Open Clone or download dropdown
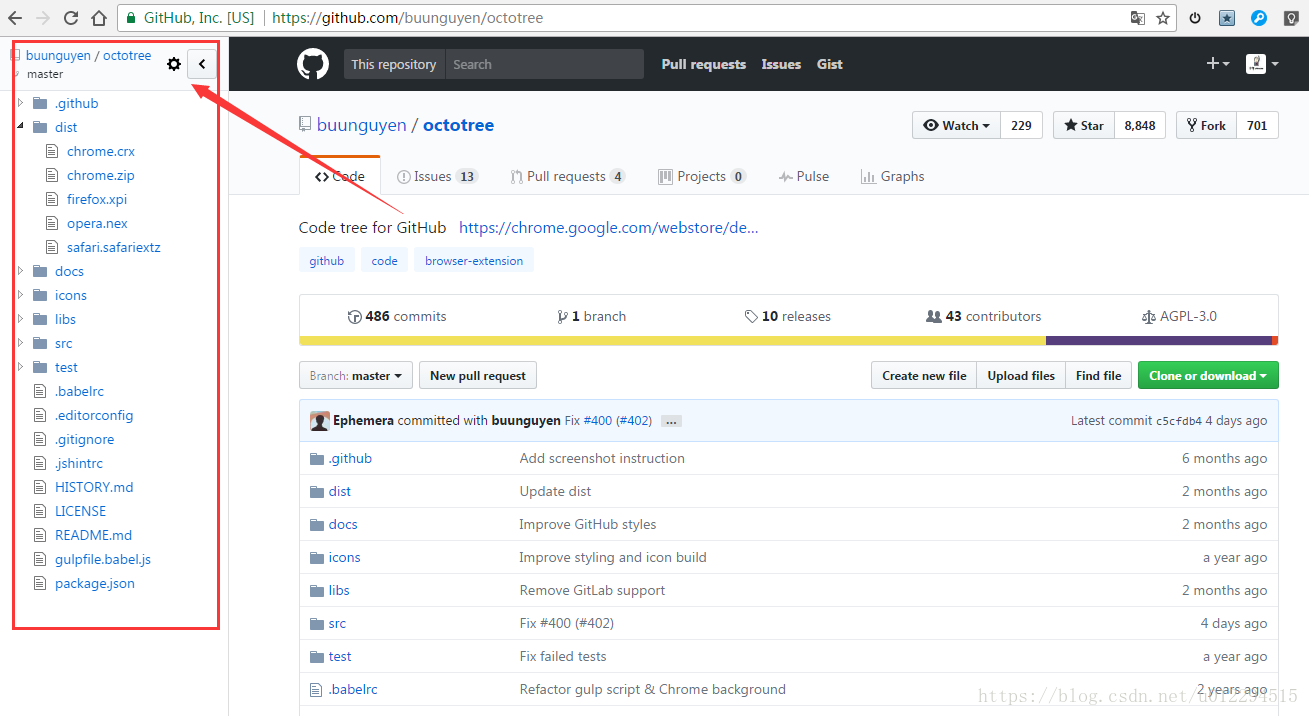 click(x=1208, y=376)
